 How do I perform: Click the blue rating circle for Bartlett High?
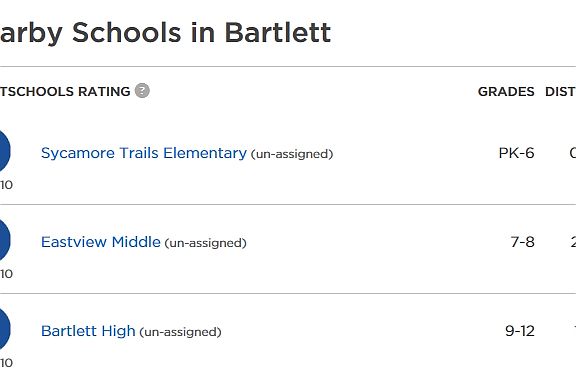click(x=5, y=329)
